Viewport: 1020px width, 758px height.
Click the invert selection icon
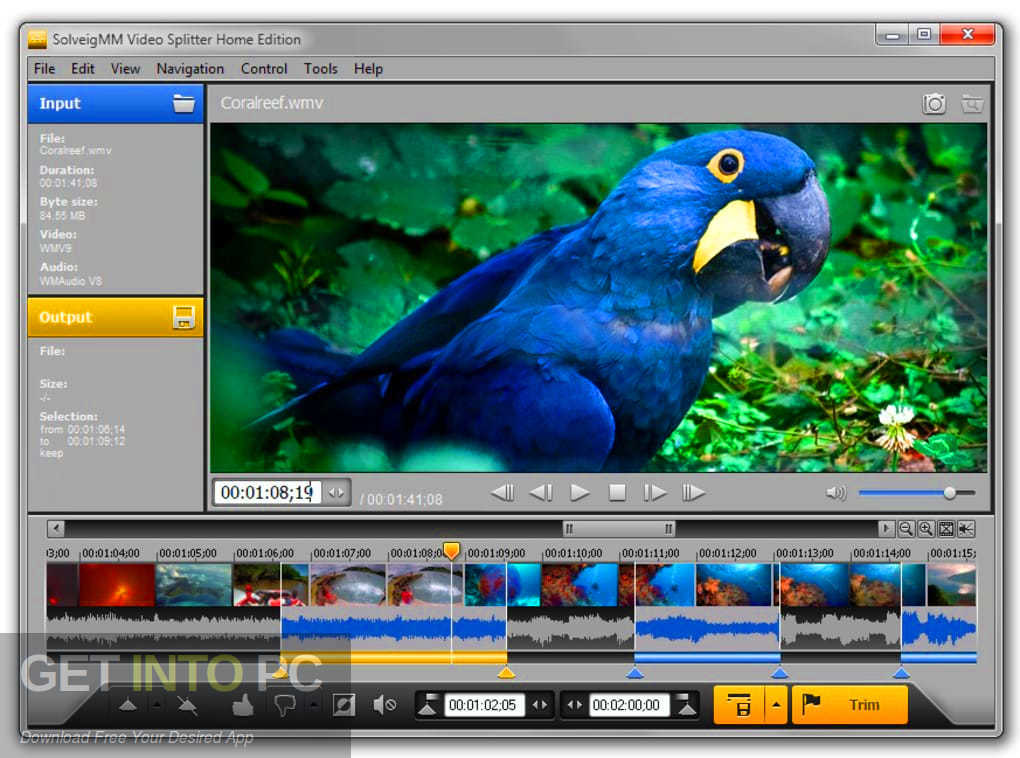(344, 705)
